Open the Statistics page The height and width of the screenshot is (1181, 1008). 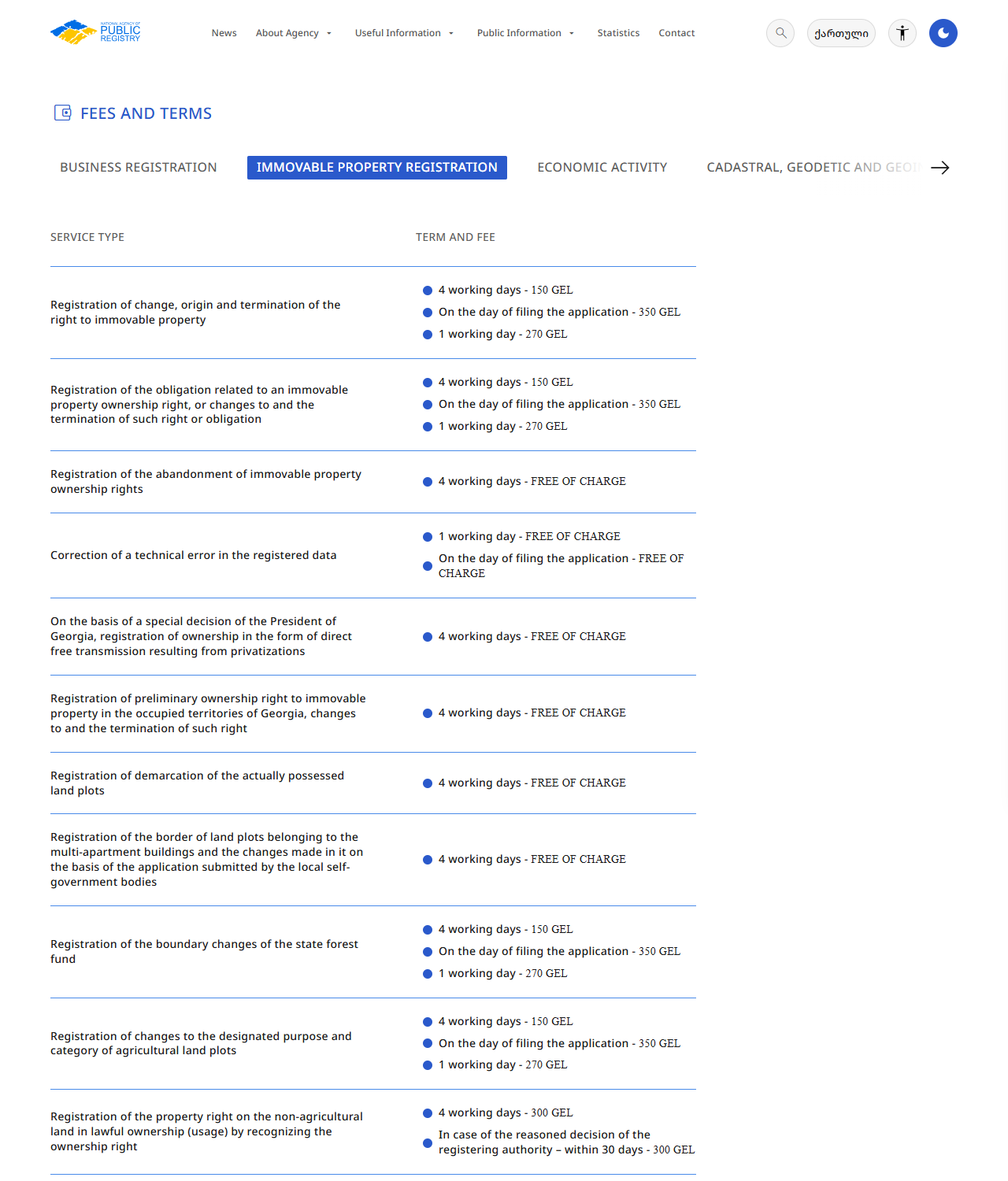(x=618, y=33)
